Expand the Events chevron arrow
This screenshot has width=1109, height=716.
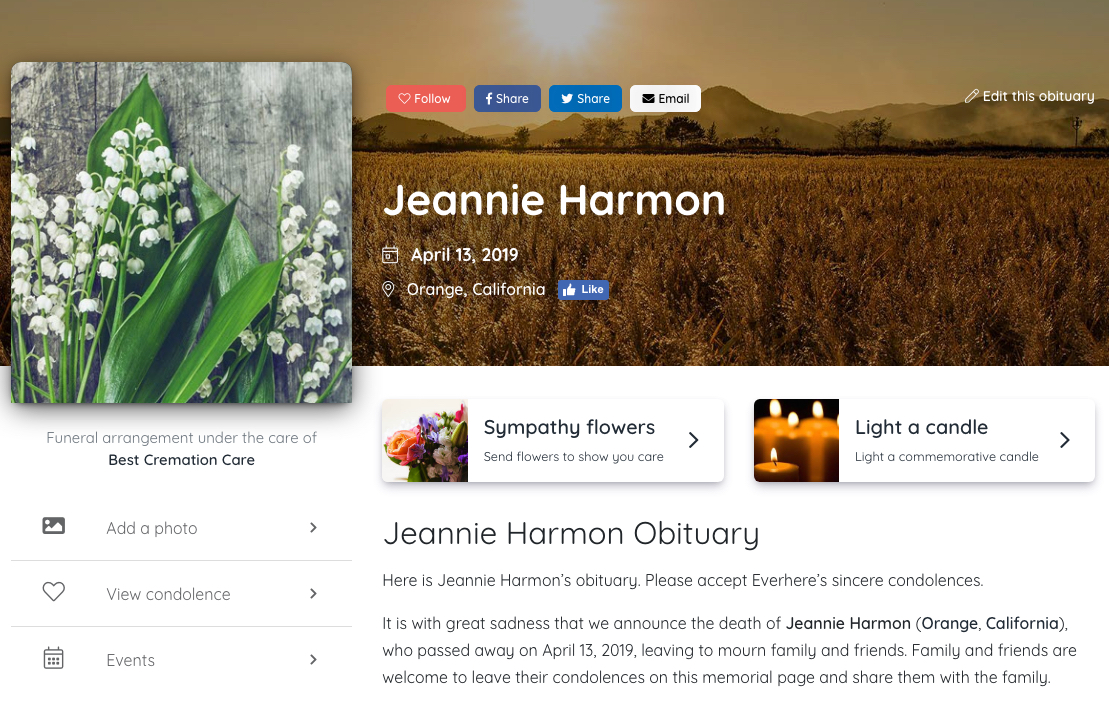click(x=313, y=659)
